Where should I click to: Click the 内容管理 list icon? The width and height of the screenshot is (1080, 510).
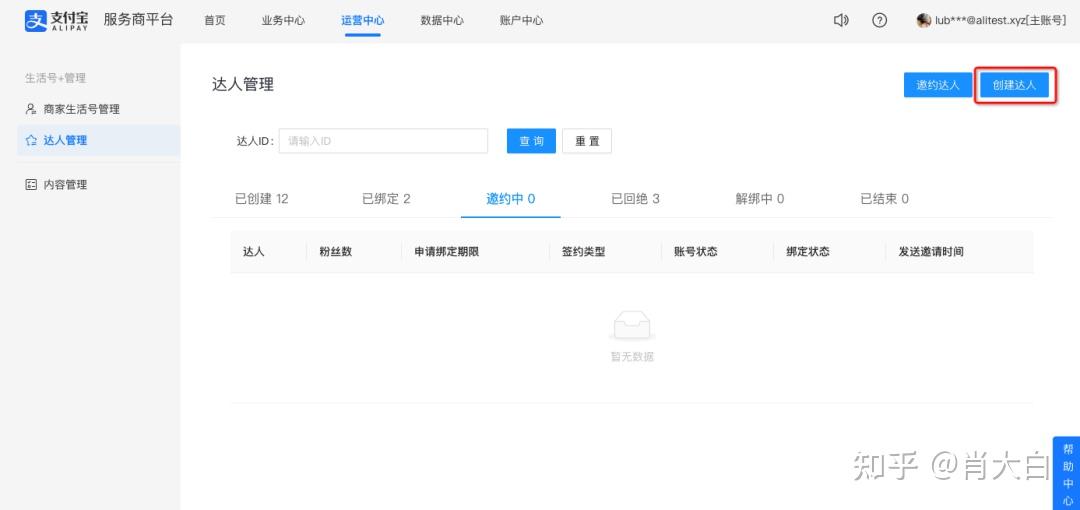(30, 185)
